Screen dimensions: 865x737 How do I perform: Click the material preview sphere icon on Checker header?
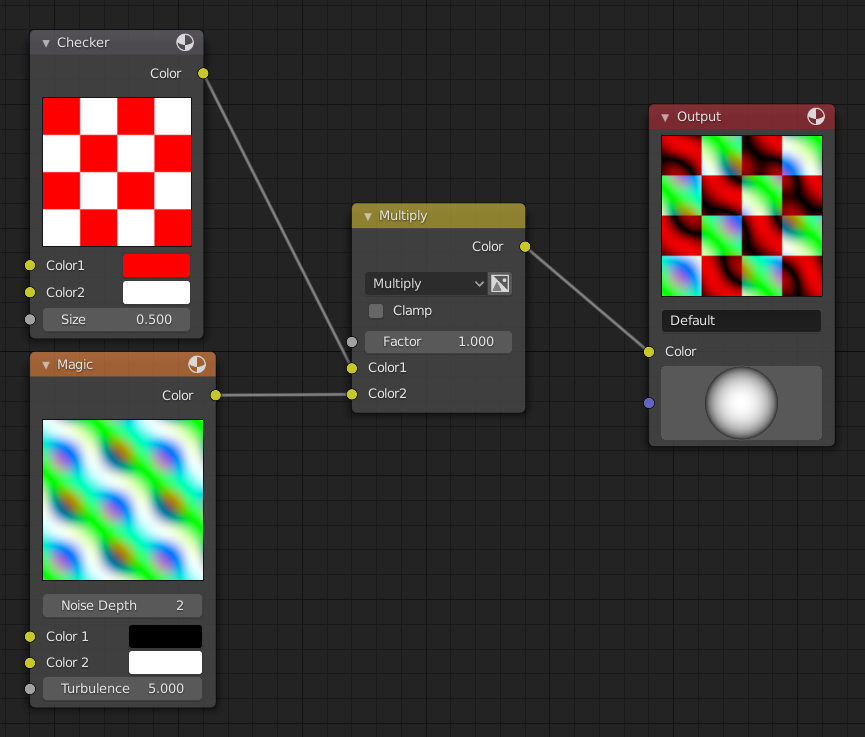click(184, 43)
